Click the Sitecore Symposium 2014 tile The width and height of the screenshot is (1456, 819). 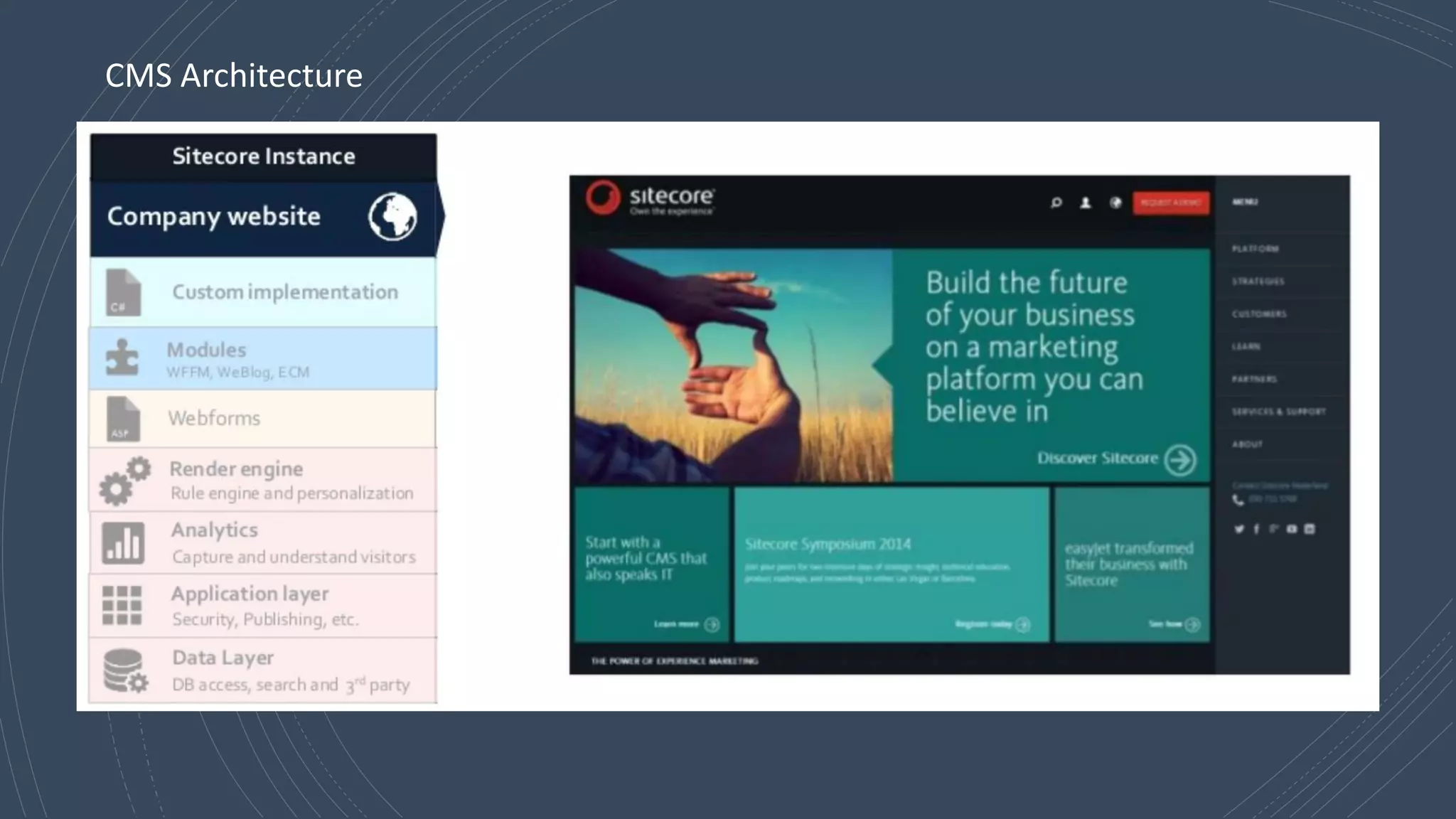click(x=892, y=564)
